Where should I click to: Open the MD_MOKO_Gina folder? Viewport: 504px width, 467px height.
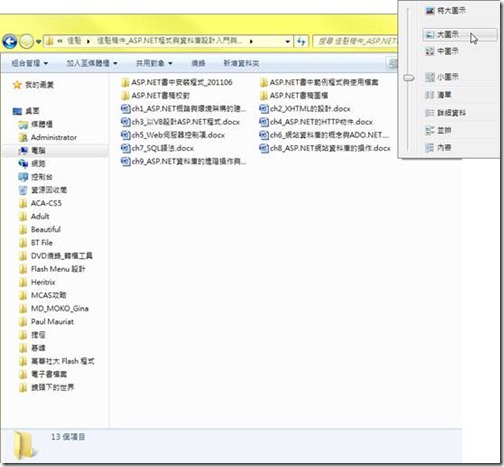tap(54, 308)
